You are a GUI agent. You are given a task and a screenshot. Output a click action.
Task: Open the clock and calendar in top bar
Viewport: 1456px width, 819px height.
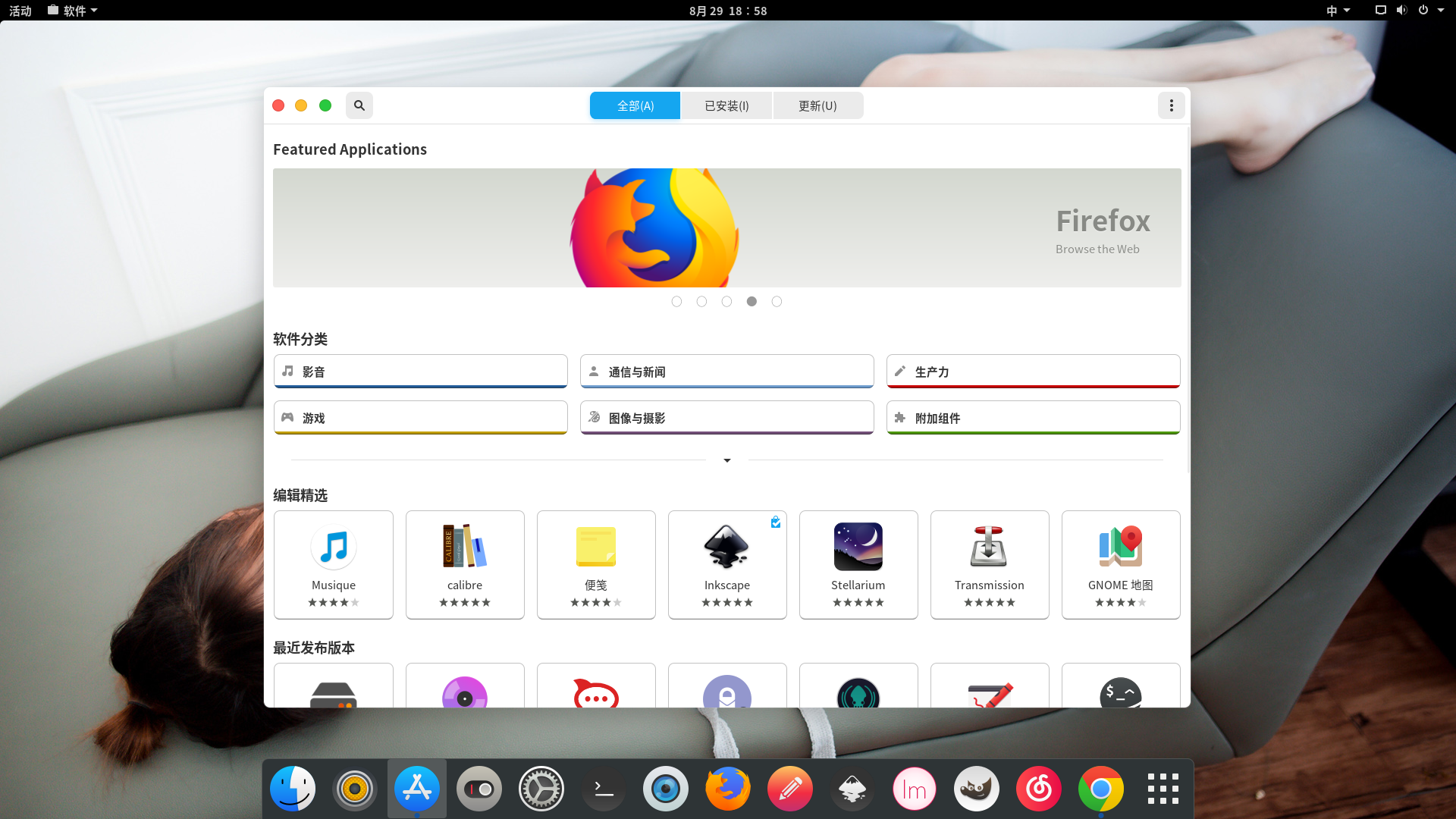point(728,11)
